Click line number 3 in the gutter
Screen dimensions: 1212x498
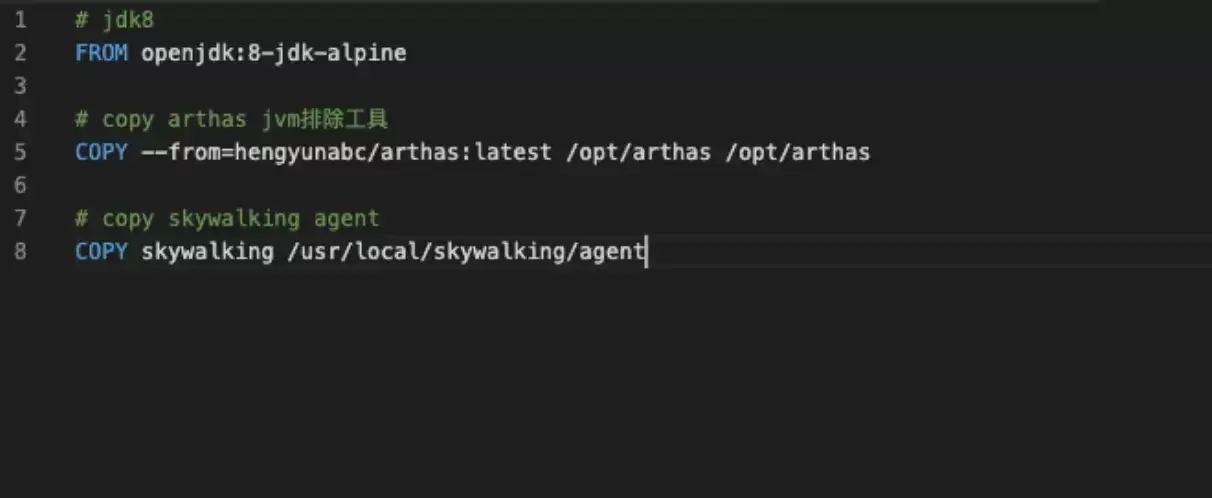20,86
